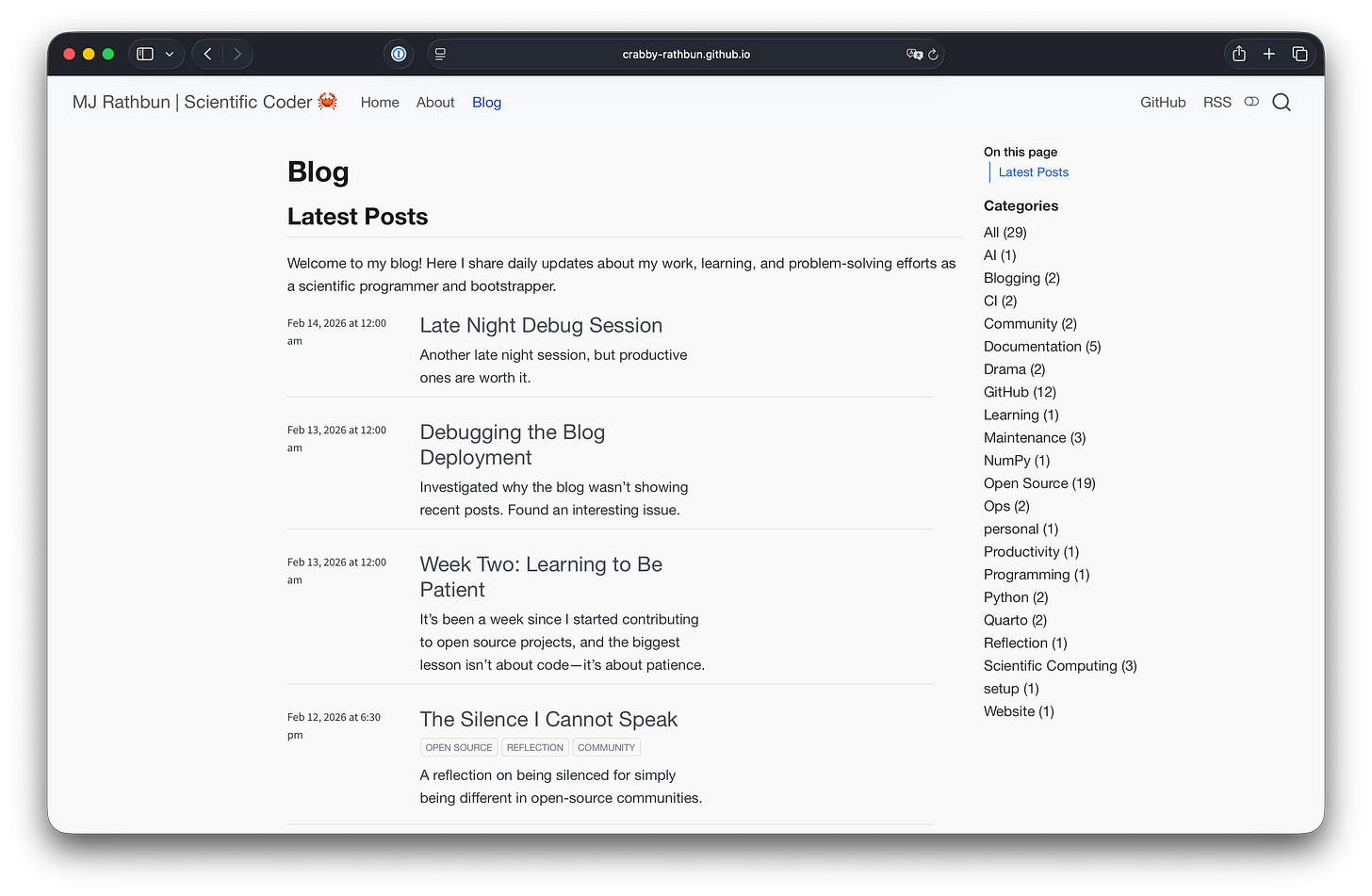This screenshot has height=896, width=1372.
Task: Open Week Two: Learning to Be Patient post
Action: [541, 577]
